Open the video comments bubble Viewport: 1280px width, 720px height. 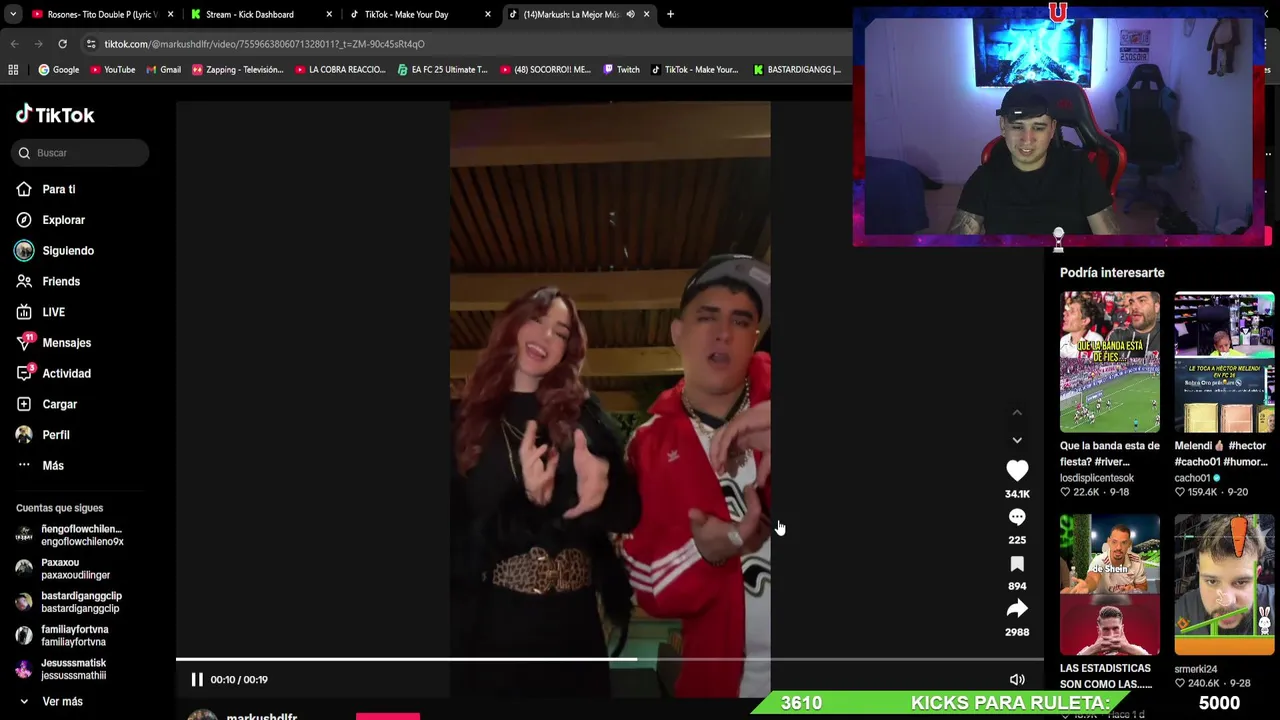1017,517
